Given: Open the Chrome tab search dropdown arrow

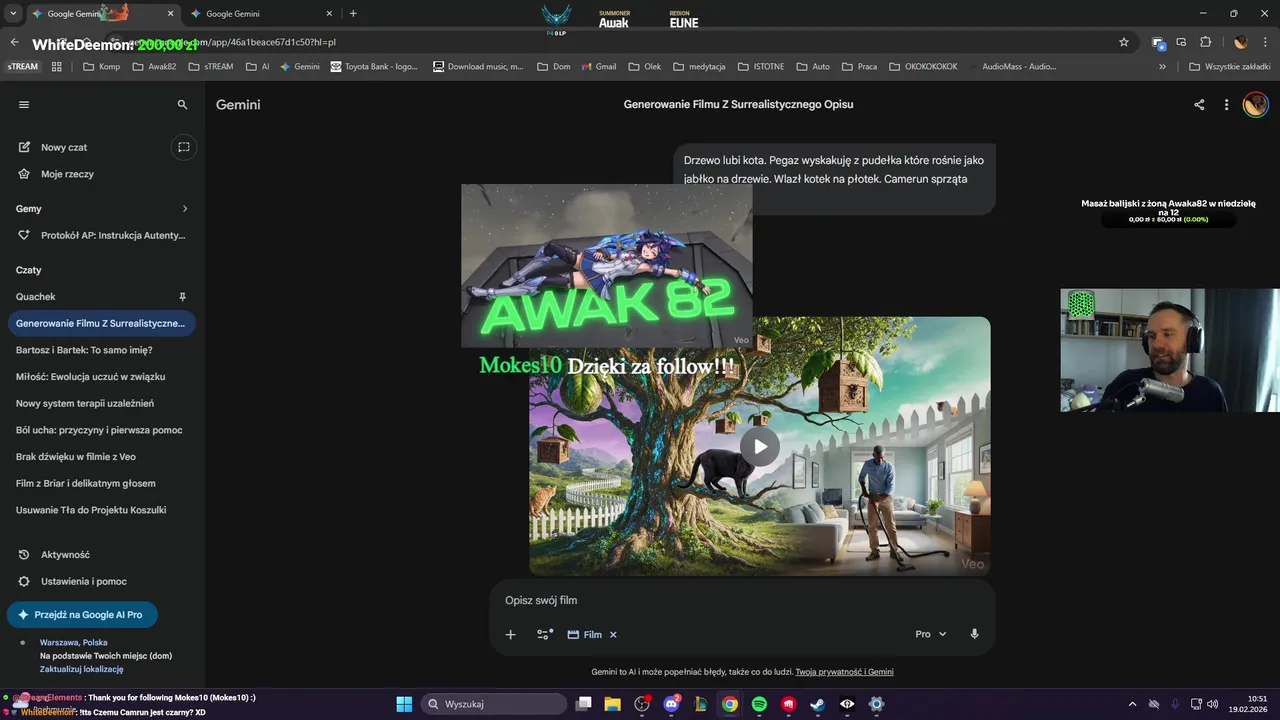Looking at the screenshot, I should click(13, 13).
